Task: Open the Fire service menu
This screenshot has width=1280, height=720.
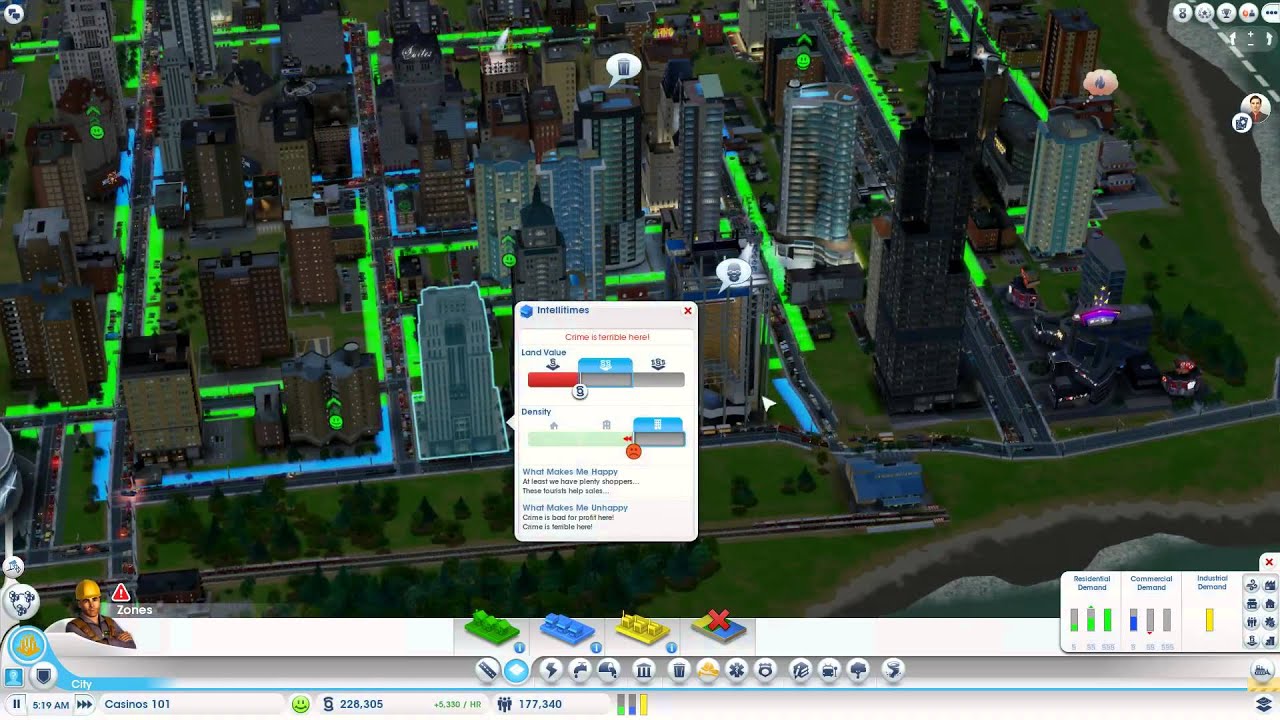Action: click(x=708, y=670)
